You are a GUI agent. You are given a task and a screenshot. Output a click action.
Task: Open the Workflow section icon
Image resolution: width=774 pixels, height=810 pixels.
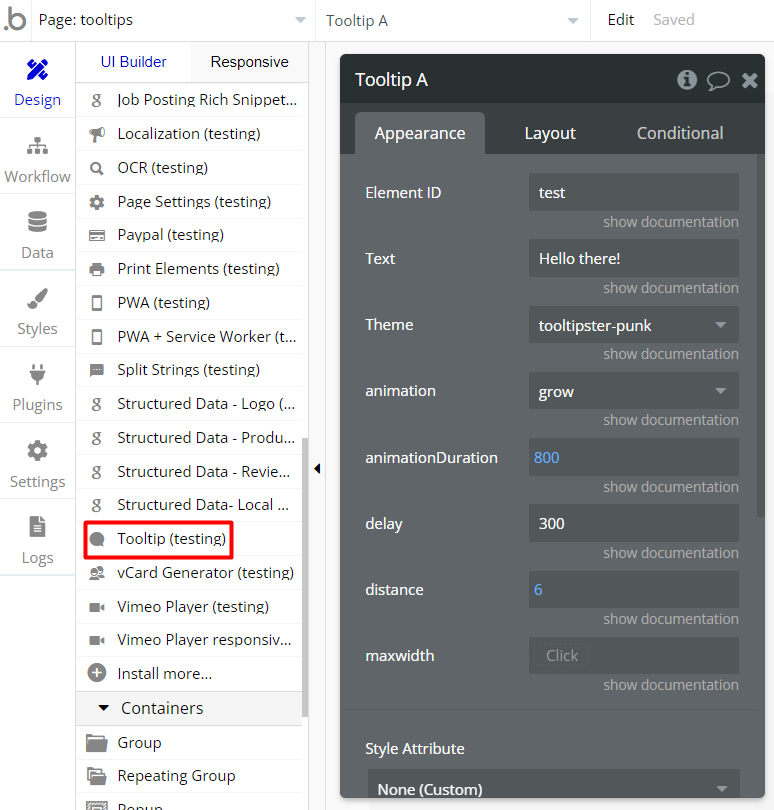point(37,146)
